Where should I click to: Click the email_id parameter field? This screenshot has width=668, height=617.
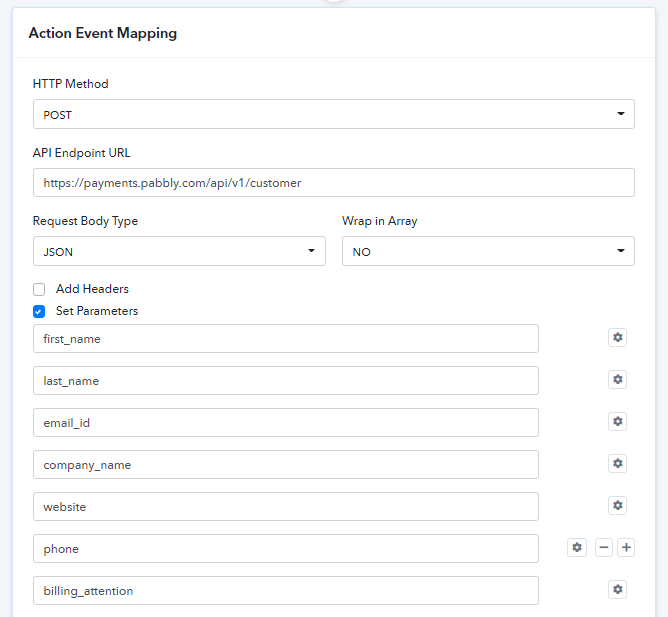pyautogui.click(x=286, y=423)
